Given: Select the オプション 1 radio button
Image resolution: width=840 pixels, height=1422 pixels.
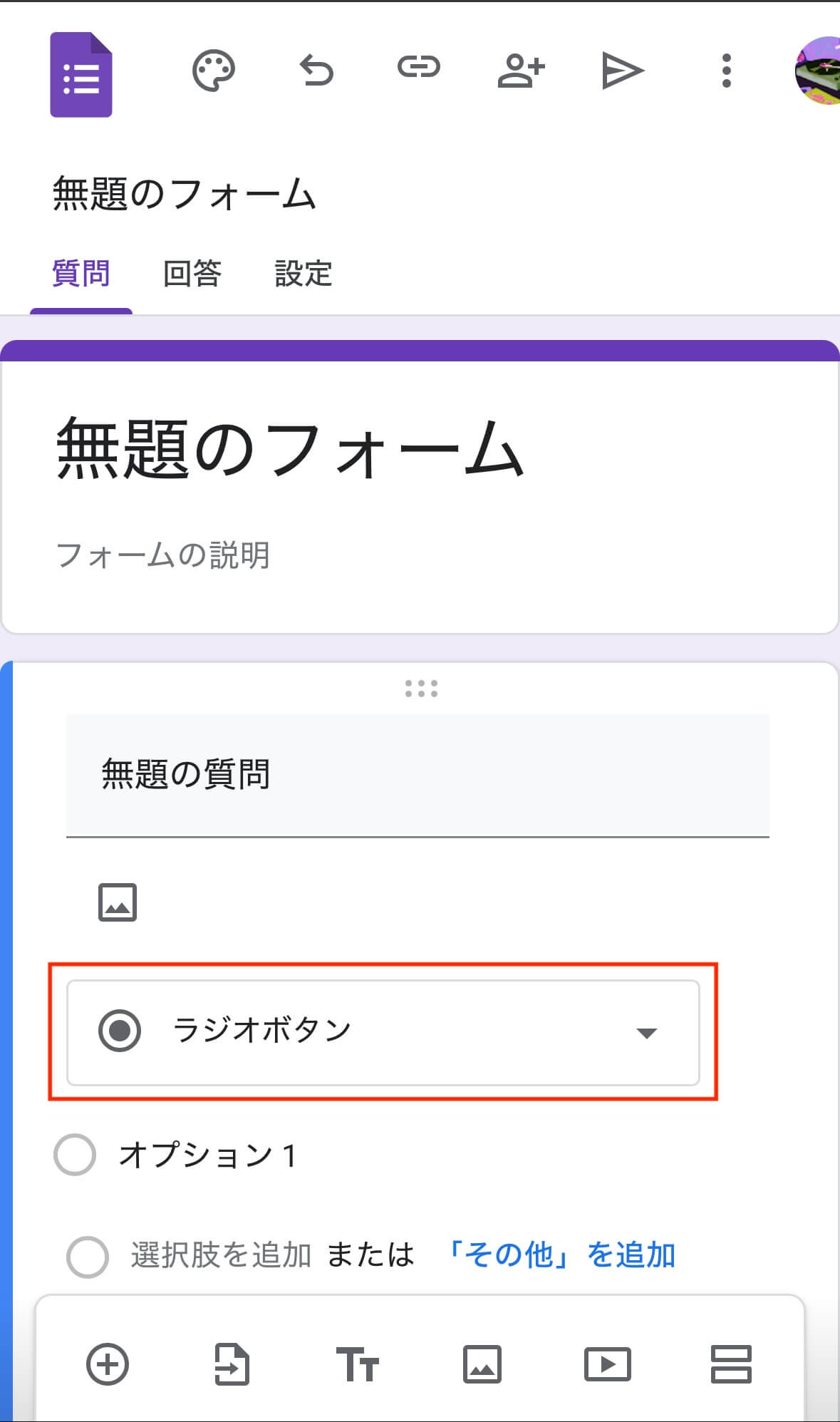Looking at the screenshot, I should (x=75, y=1155).
